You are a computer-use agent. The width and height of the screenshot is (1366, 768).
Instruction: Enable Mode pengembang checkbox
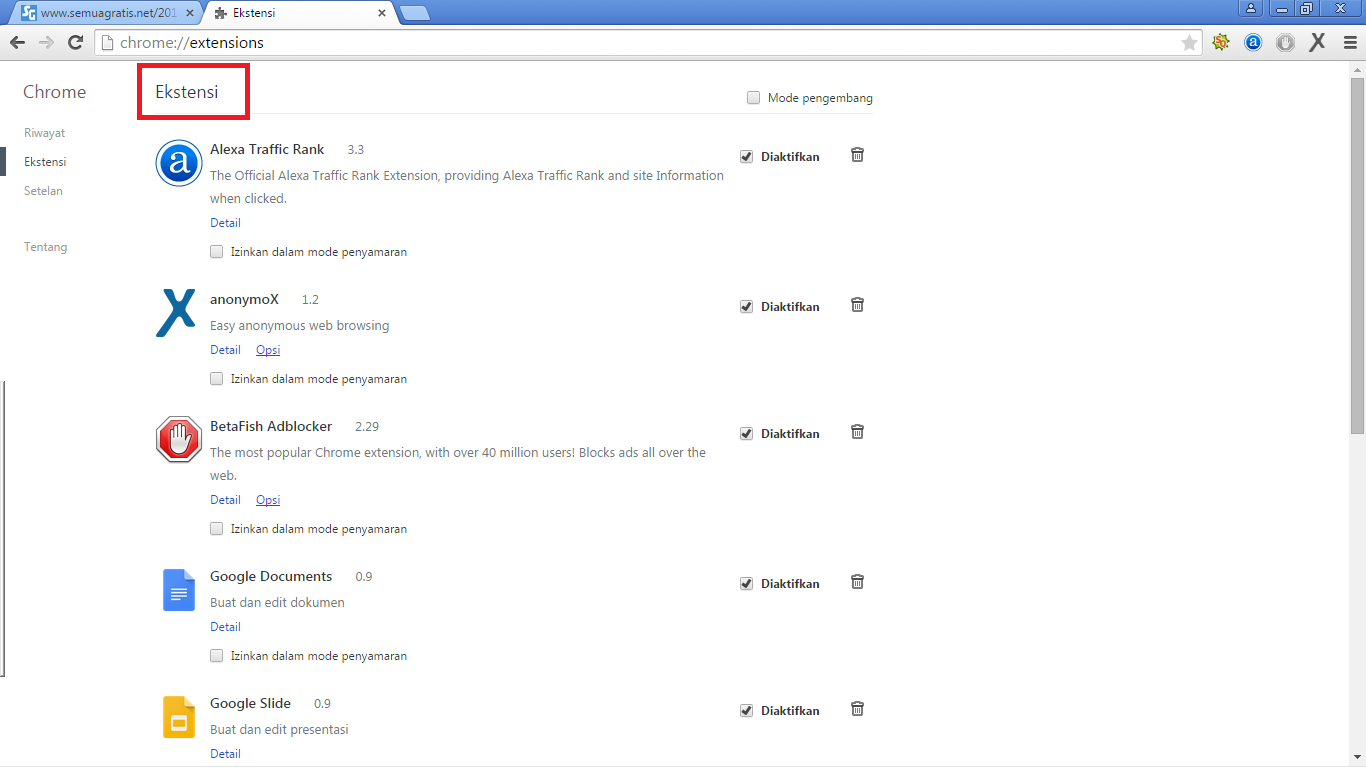[x=754, y=98]
